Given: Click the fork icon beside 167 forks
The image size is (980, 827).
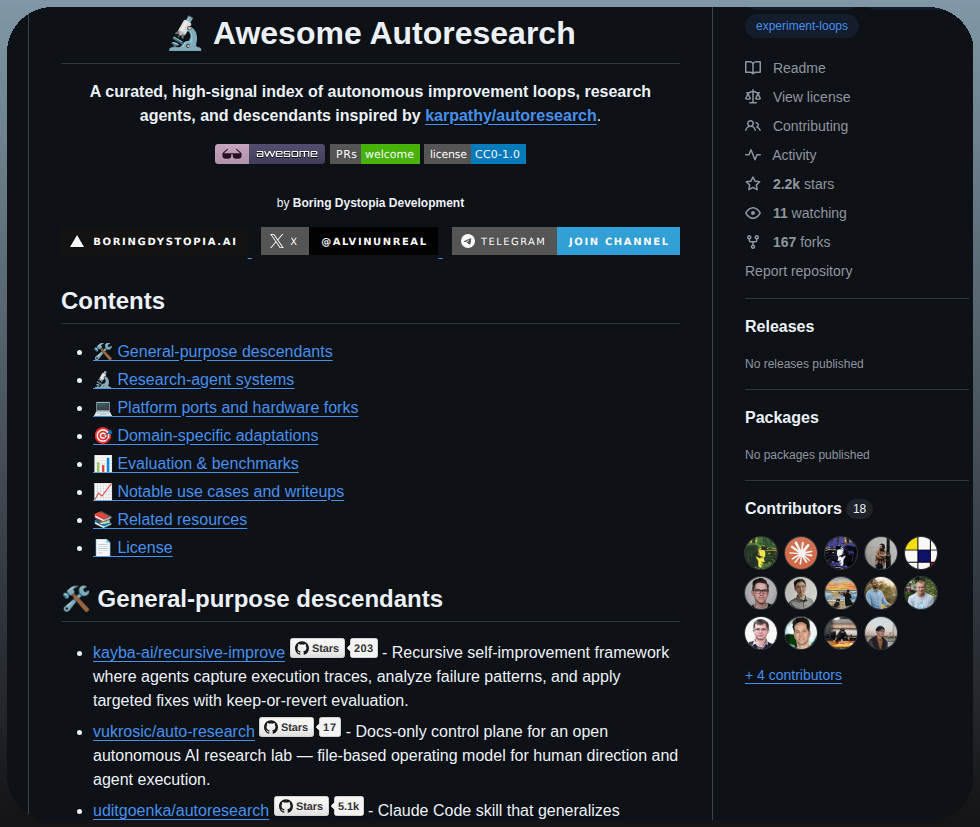Looking at the screenshot, I should [x=753, y=242].
